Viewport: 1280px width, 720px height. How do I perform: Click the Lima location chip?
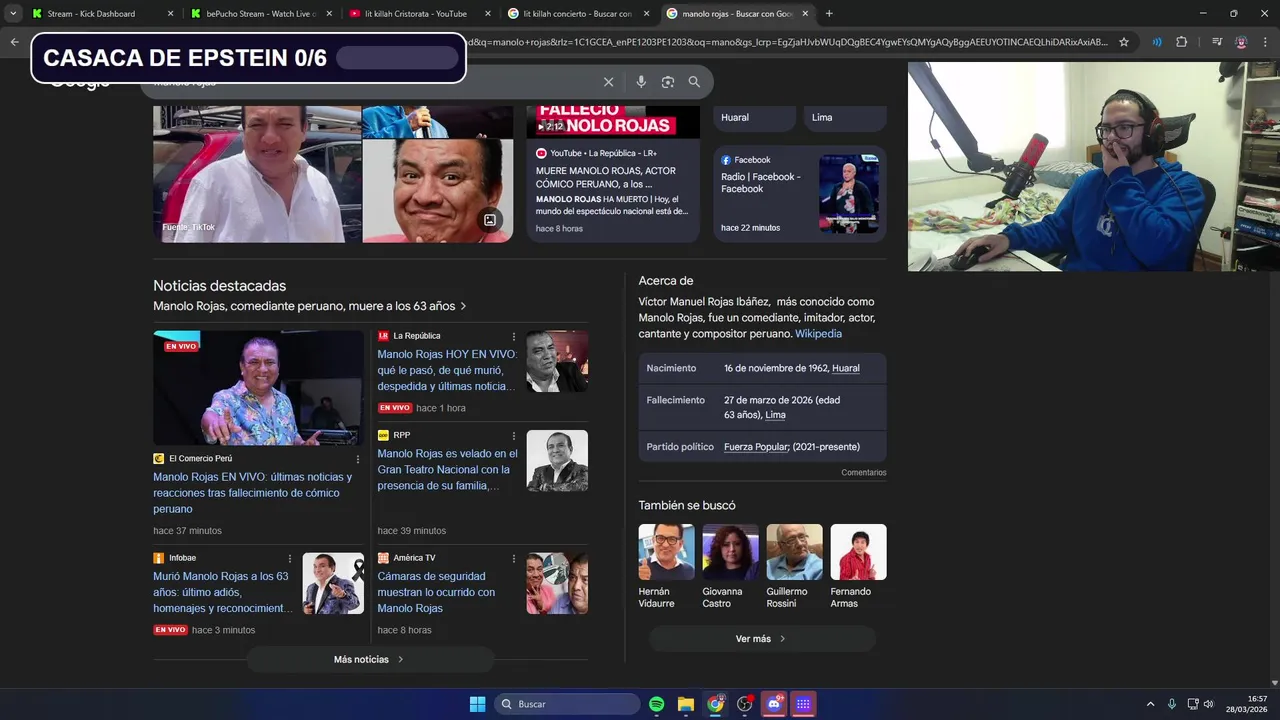pos(845,118)
